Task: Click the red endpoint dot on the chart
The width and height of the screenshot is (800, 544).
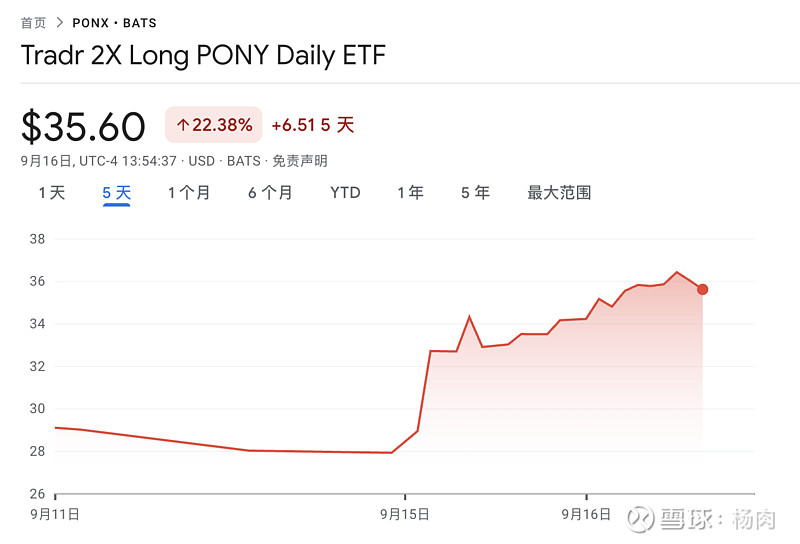Action: coord(703,289)
